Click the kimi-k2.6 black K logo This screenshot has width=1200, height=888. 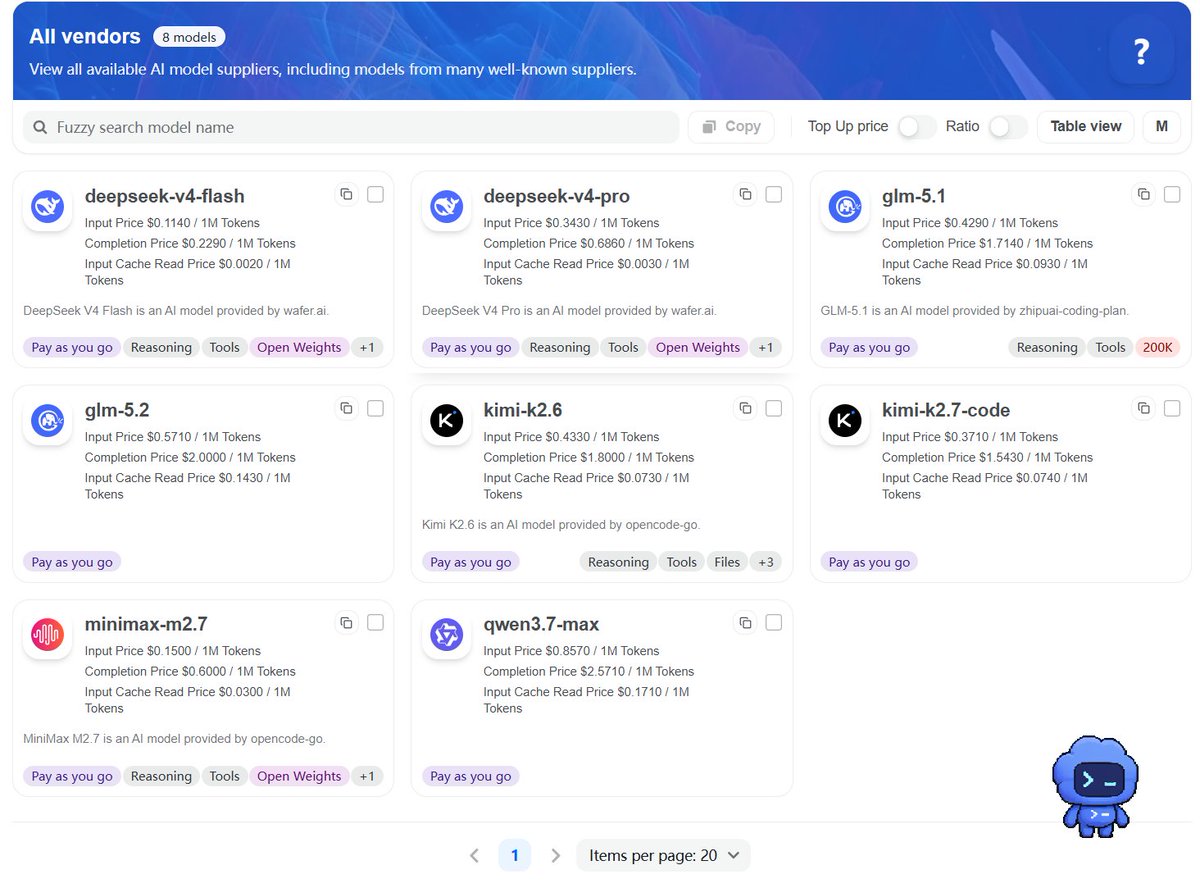(446, 421)
